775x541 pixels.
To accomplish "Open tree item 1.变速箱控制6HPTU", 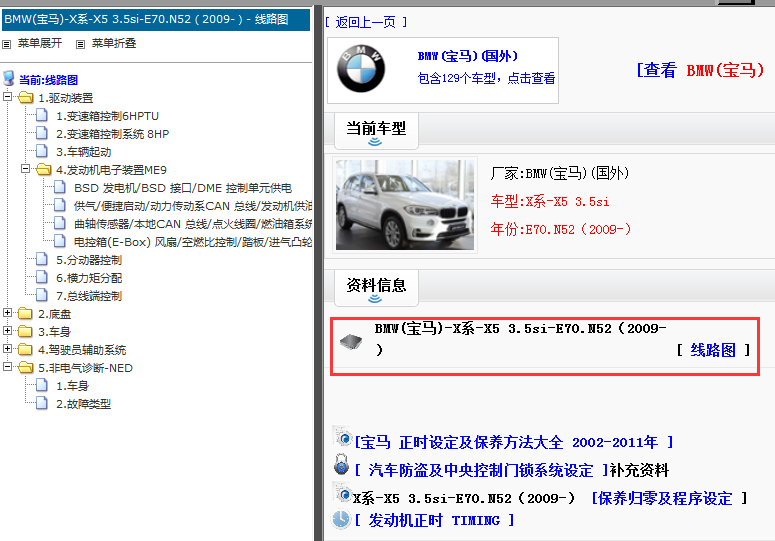I will coord(107,116).
